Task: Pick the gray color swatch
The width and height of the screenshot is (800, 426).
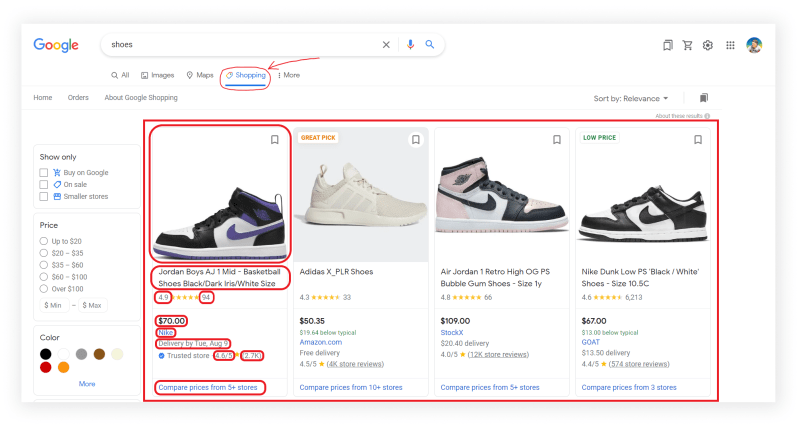Action: [82, 354]
